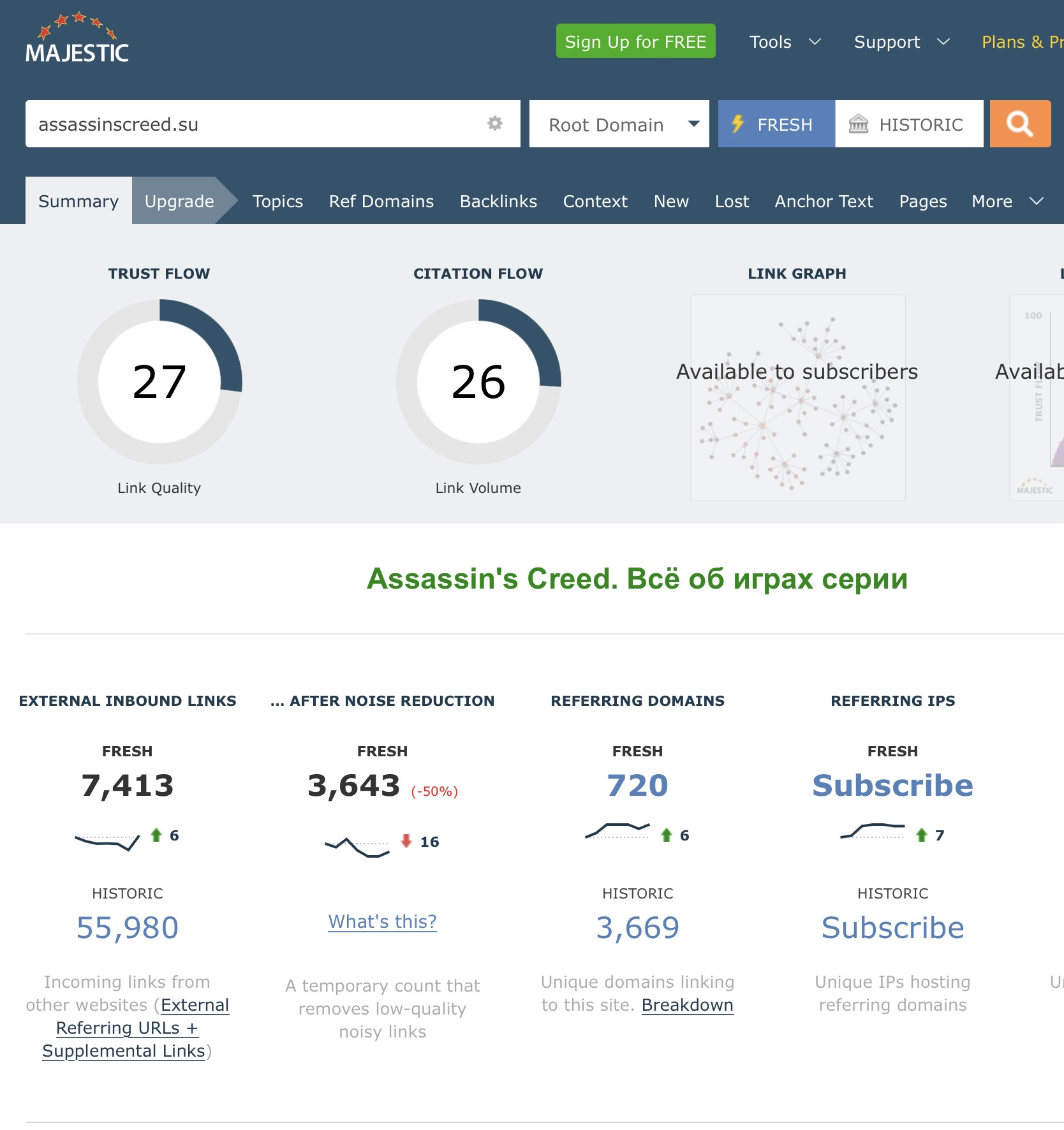
Task: Open the Root Domain dropdown
Action: (619, 124)
